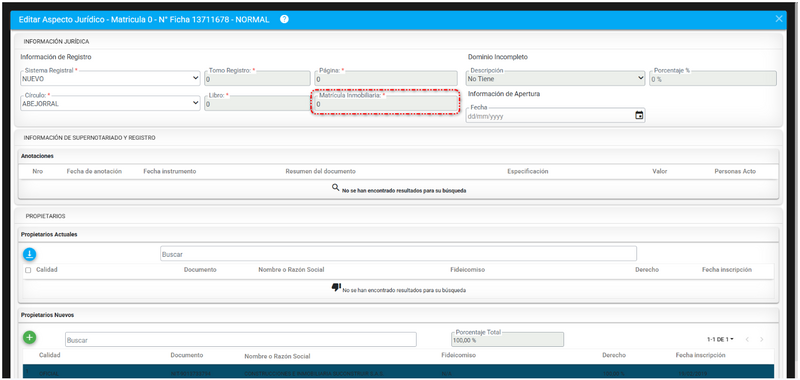This screenshot has width=800, height=380.
Task: Click the Tomo Registro field
Action: coord(257,79)
